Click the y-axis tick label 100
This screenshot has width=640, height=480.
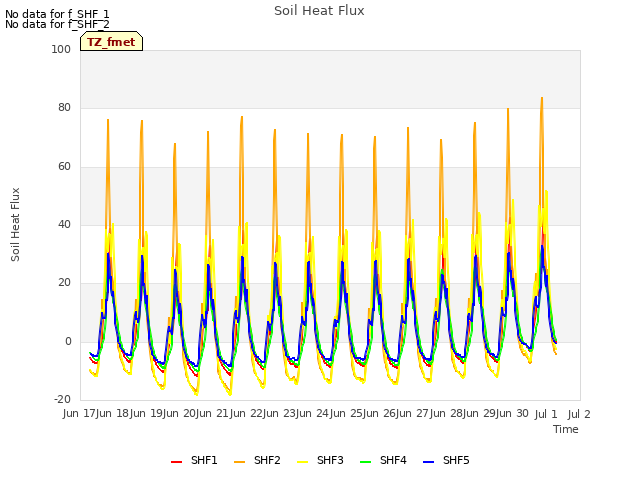coord(61,49)
